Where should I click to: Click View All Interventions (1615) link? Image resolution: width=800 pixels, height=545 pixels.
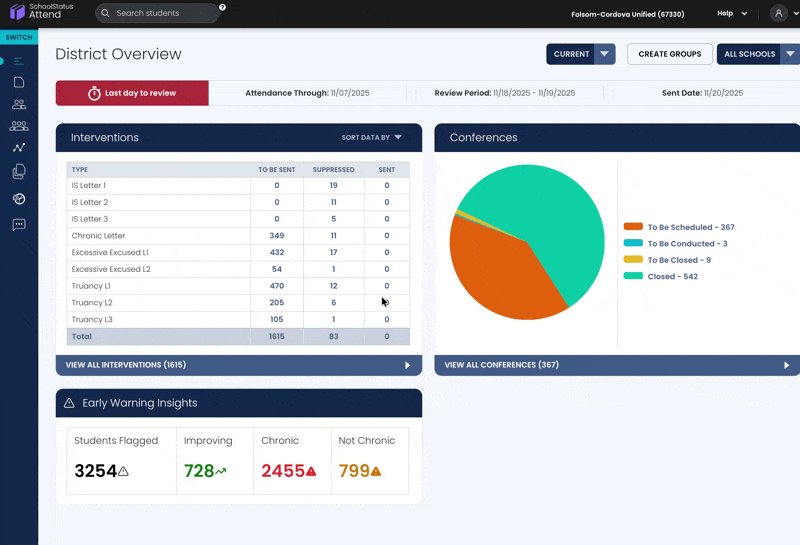tap(238, 365)
